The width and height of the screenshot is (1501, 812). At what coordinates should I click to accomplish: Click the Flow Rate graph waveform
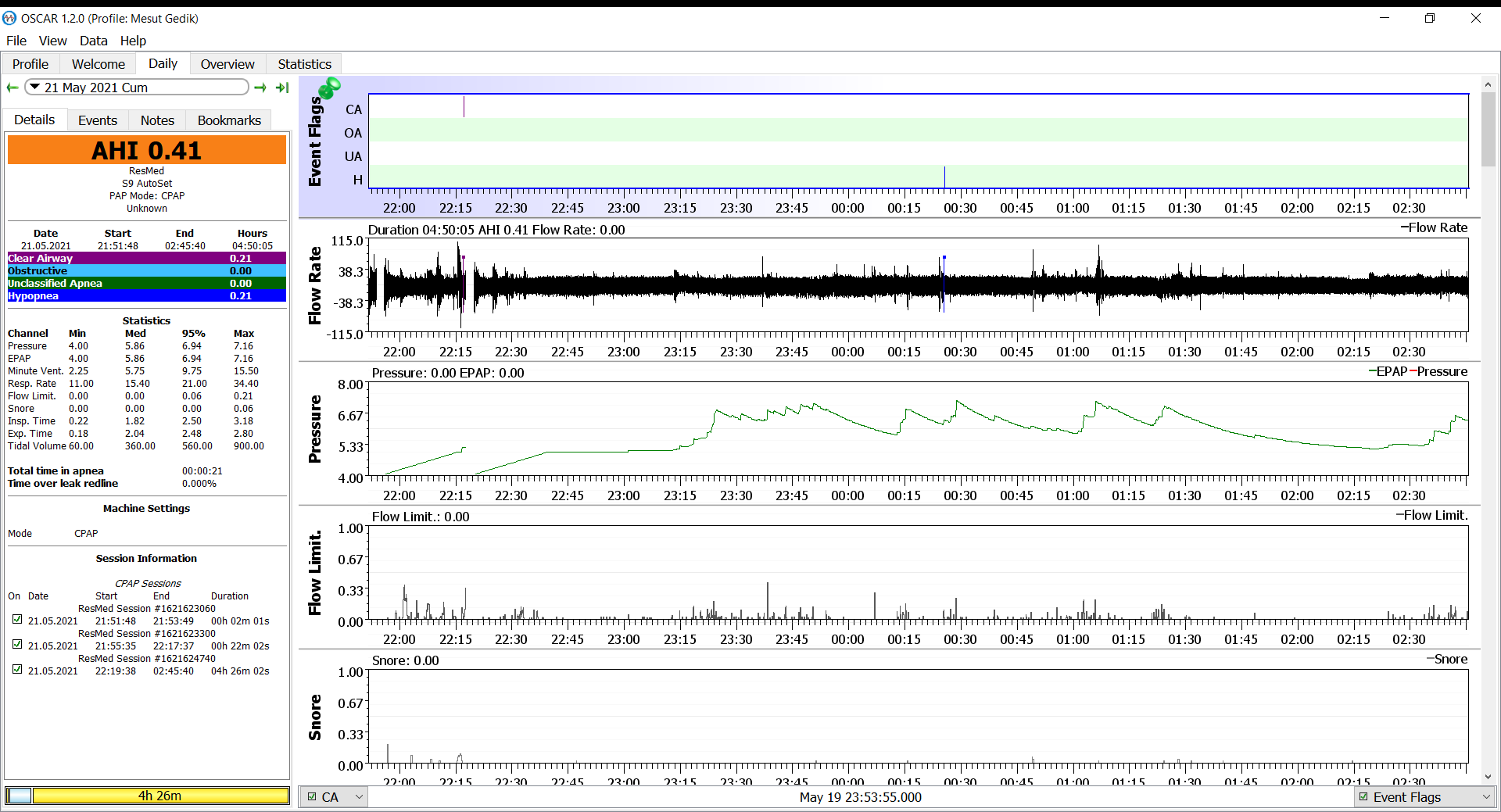coord(918,286)
